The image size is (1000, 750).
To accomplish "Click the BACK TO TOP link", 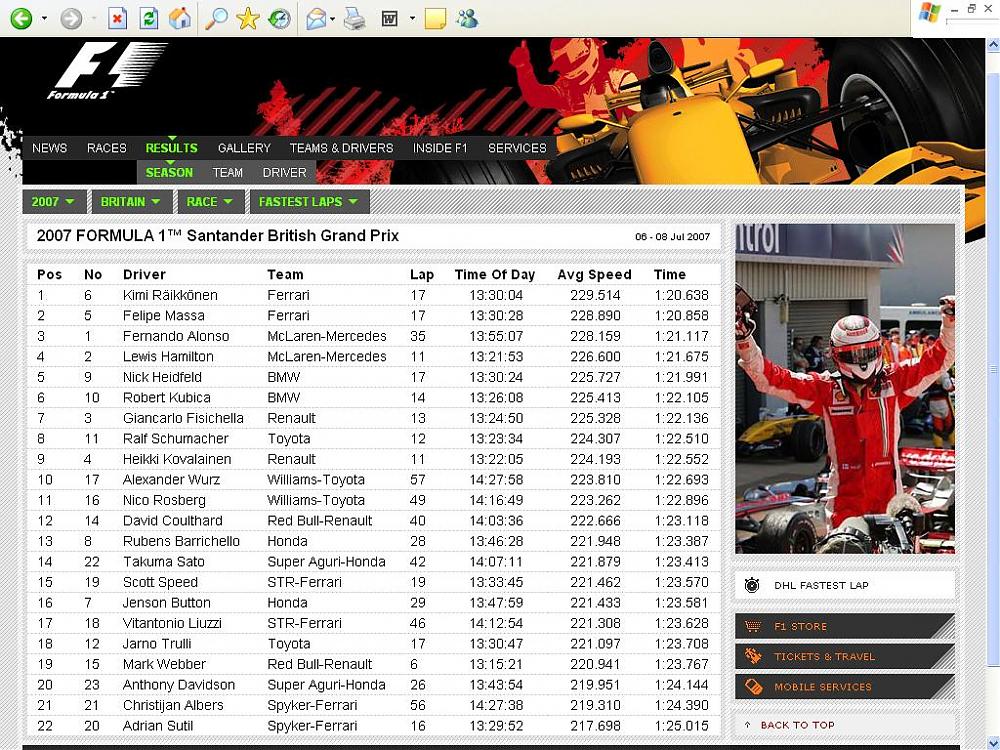I will tap(796, 725).
